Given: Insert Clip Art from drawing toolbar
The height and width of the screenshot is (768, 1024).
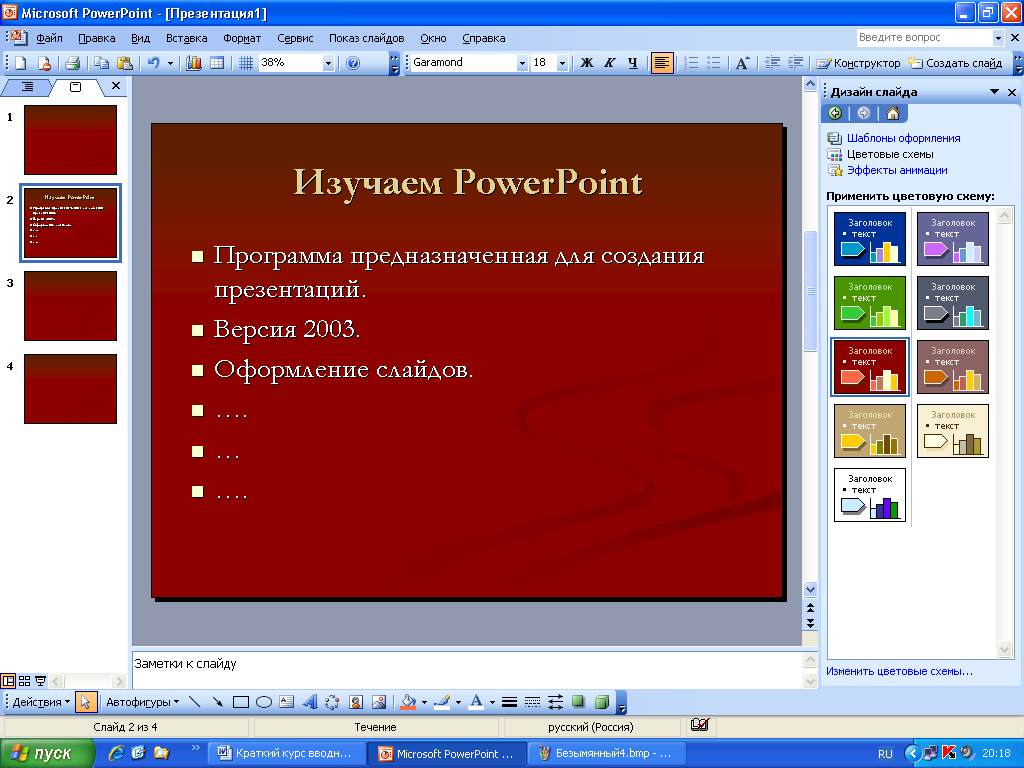Looking at the screenshot, I should pos(356,702).
